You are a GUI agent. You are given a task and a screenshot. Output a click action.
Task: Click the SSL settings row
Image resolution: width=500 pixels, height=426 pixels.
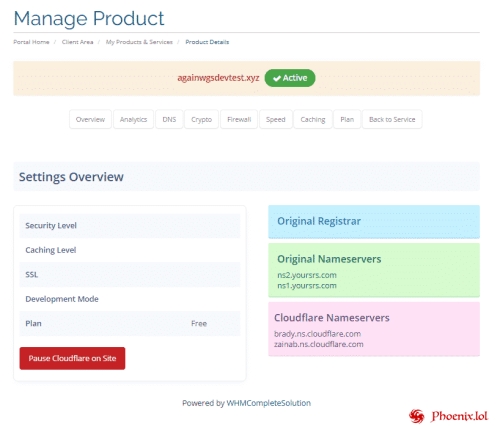point(130,275)
